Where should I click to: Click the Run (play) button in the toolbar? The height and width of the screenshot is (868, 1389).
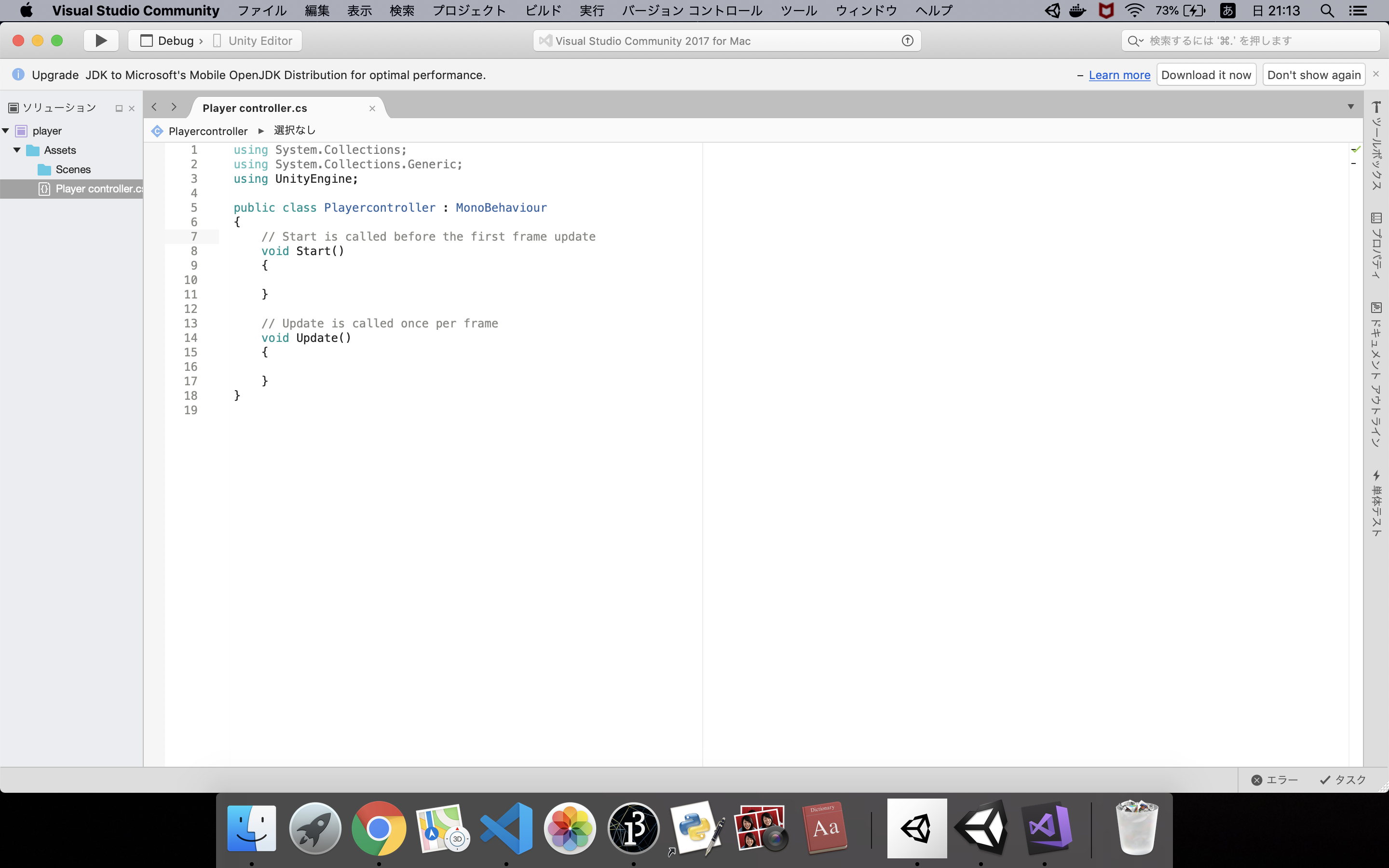click(101, 41)
